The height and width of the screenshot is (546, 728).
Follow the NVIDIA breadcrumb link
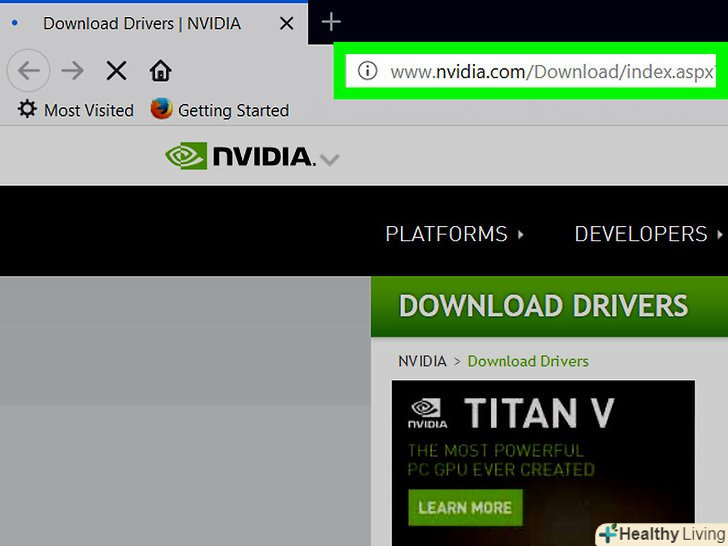[x=422, y=361]
